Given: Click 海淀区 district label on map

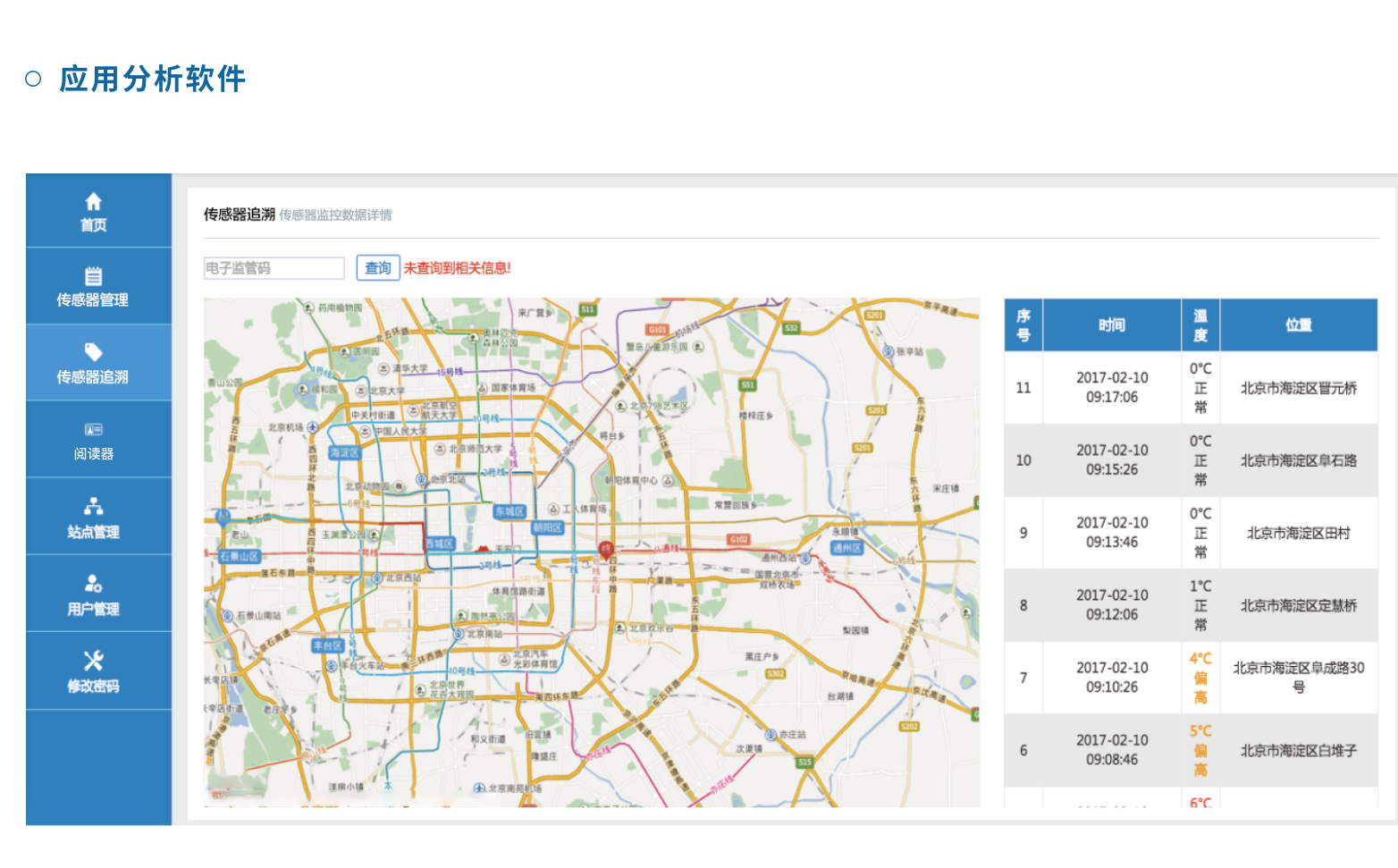Looking at the screenshot, I should pyautogui.click(x=344, y=453).
